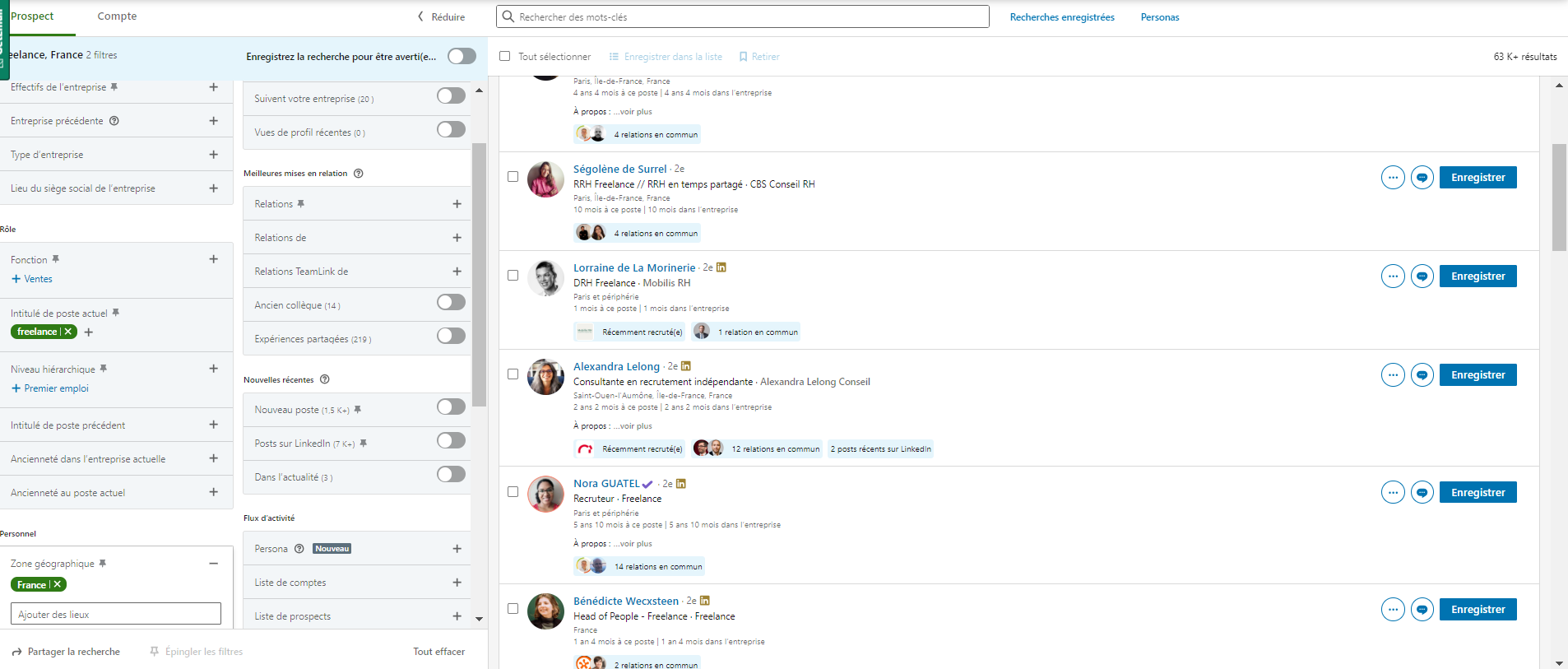Click Tout effacer to clear filters
This screenshot has height=669, width=1568.
[438, 652]
